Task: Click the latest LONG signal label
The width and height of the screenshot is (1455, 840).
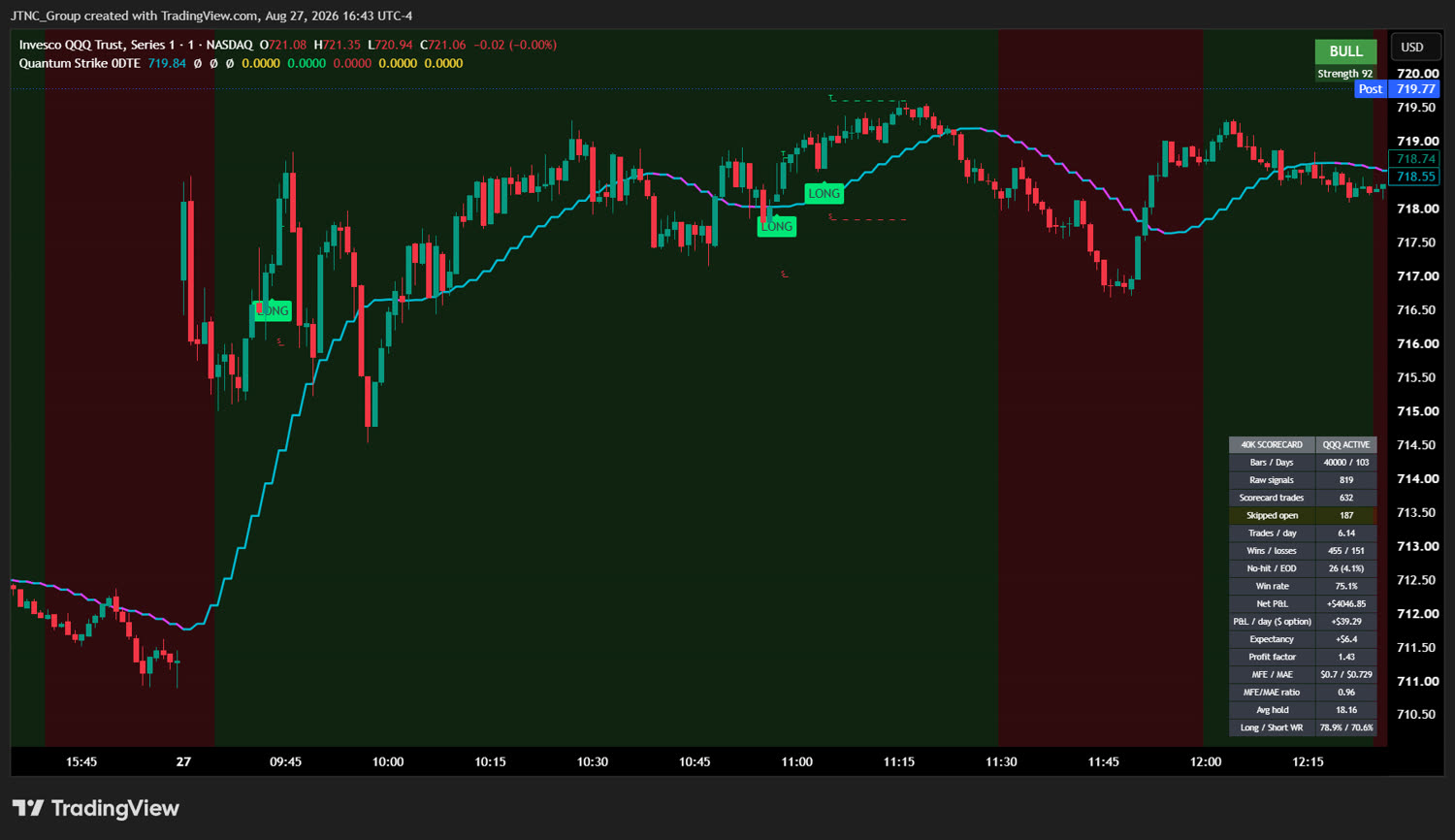Action: point(824,194)
